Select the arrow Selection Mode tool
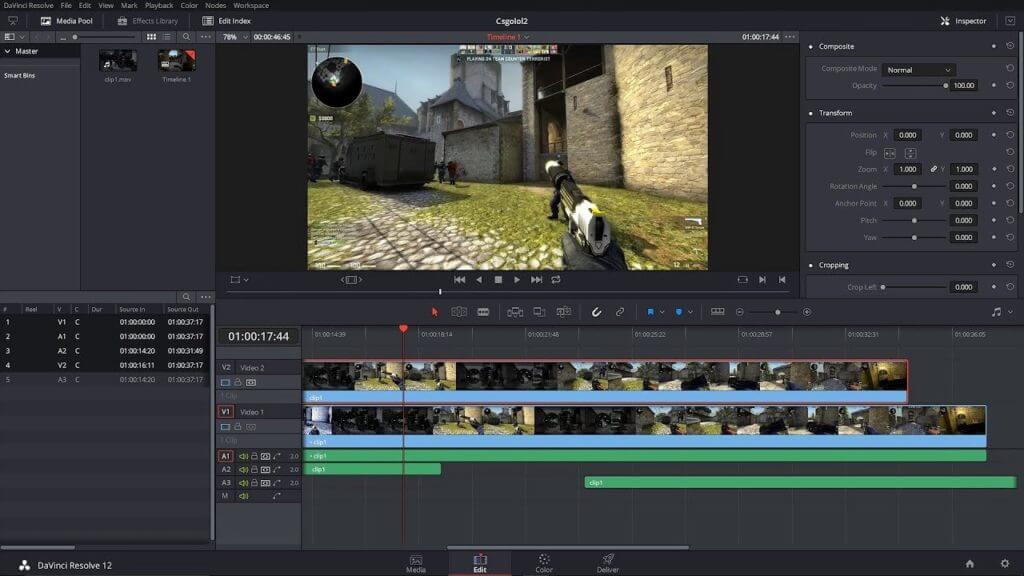 (435, 312)
